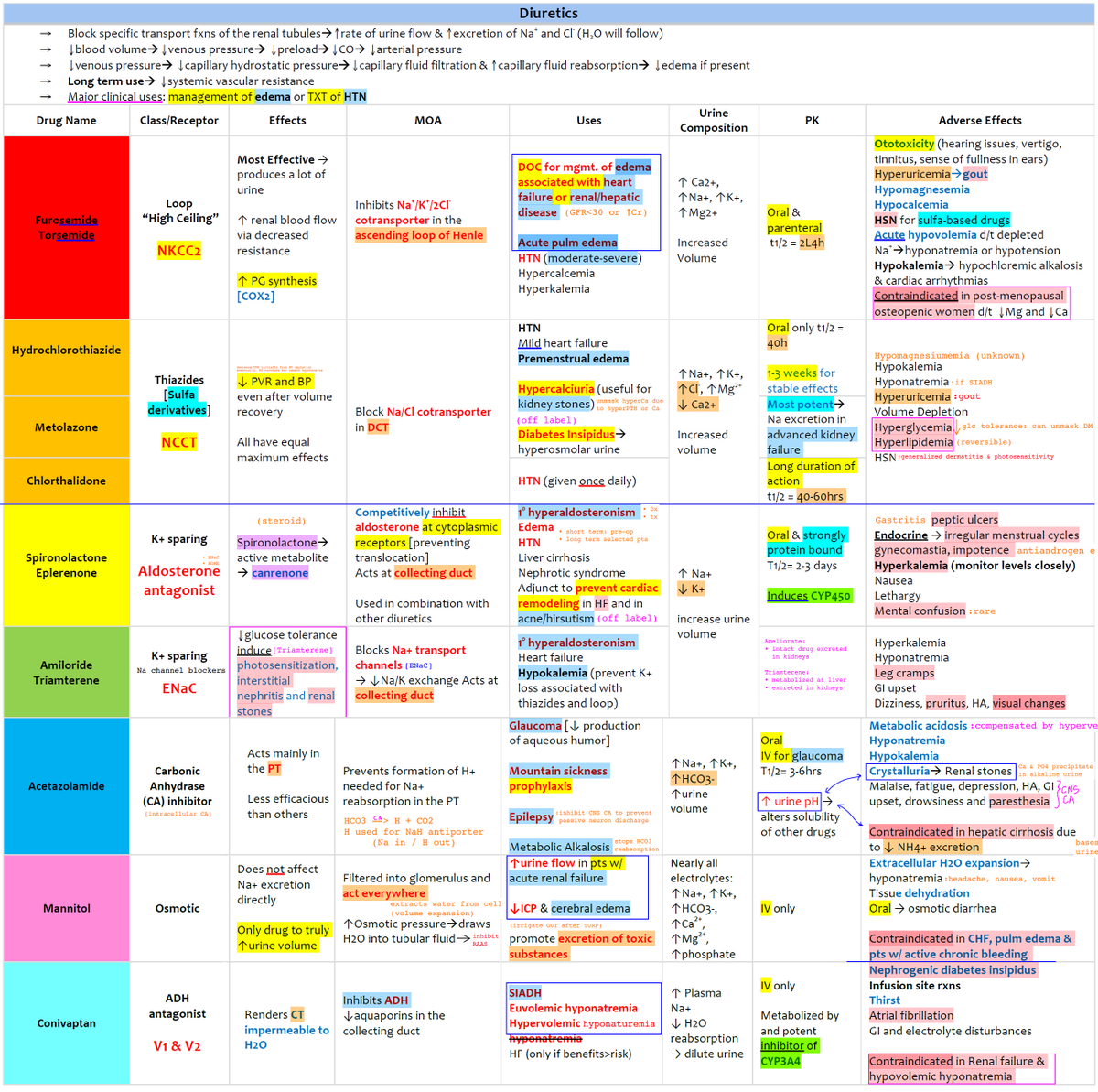Click 'Spironolactone' in the yellow drug cell

pyautogui.click(x=67, y=557)
